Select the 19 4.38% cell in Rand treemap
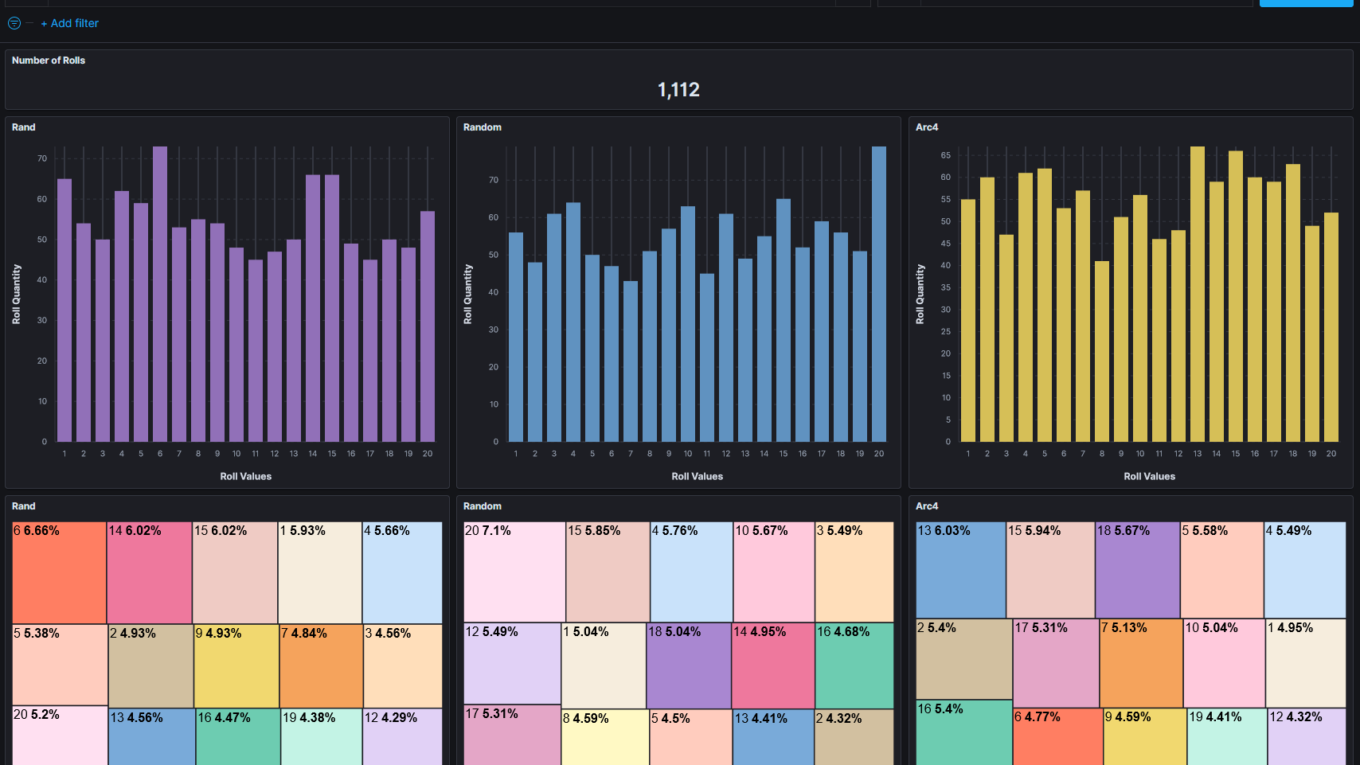 coord(321,737)
